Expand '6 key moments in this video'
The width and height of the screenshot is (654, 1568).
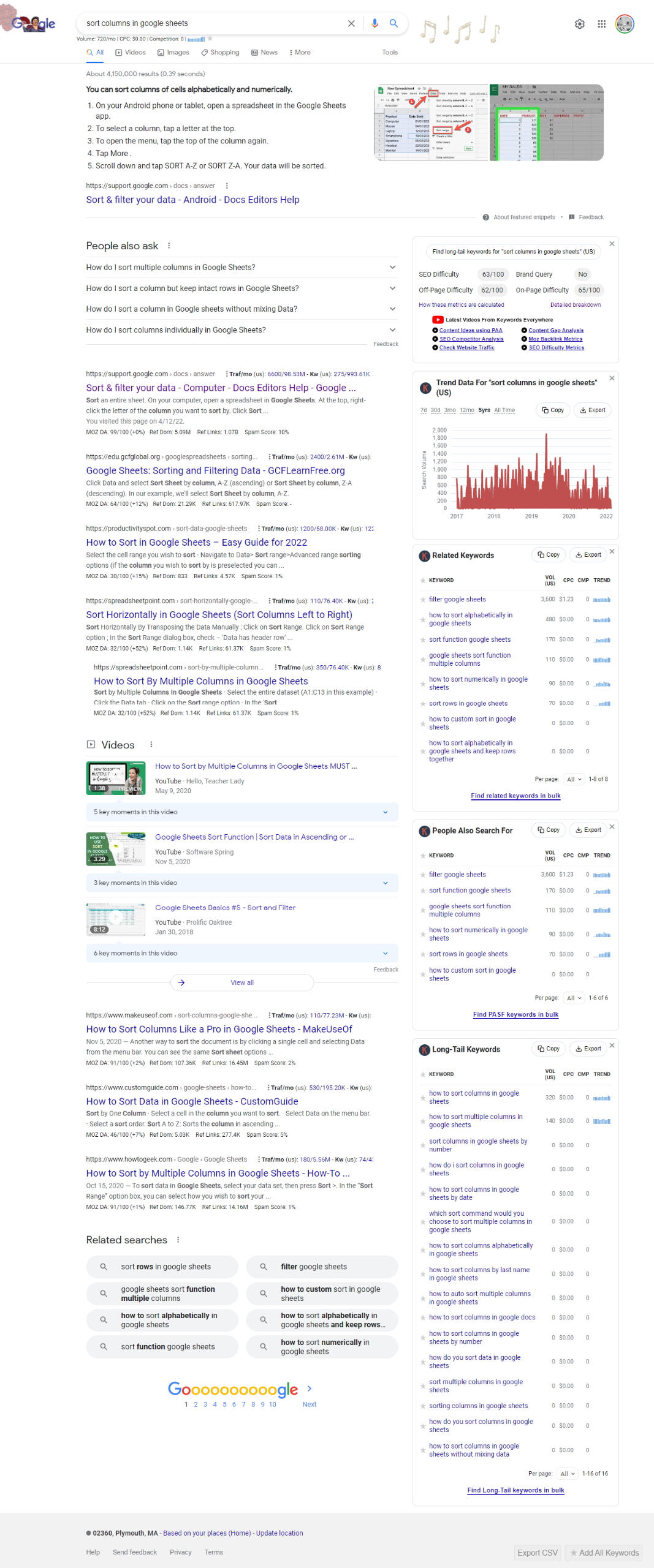242,954
